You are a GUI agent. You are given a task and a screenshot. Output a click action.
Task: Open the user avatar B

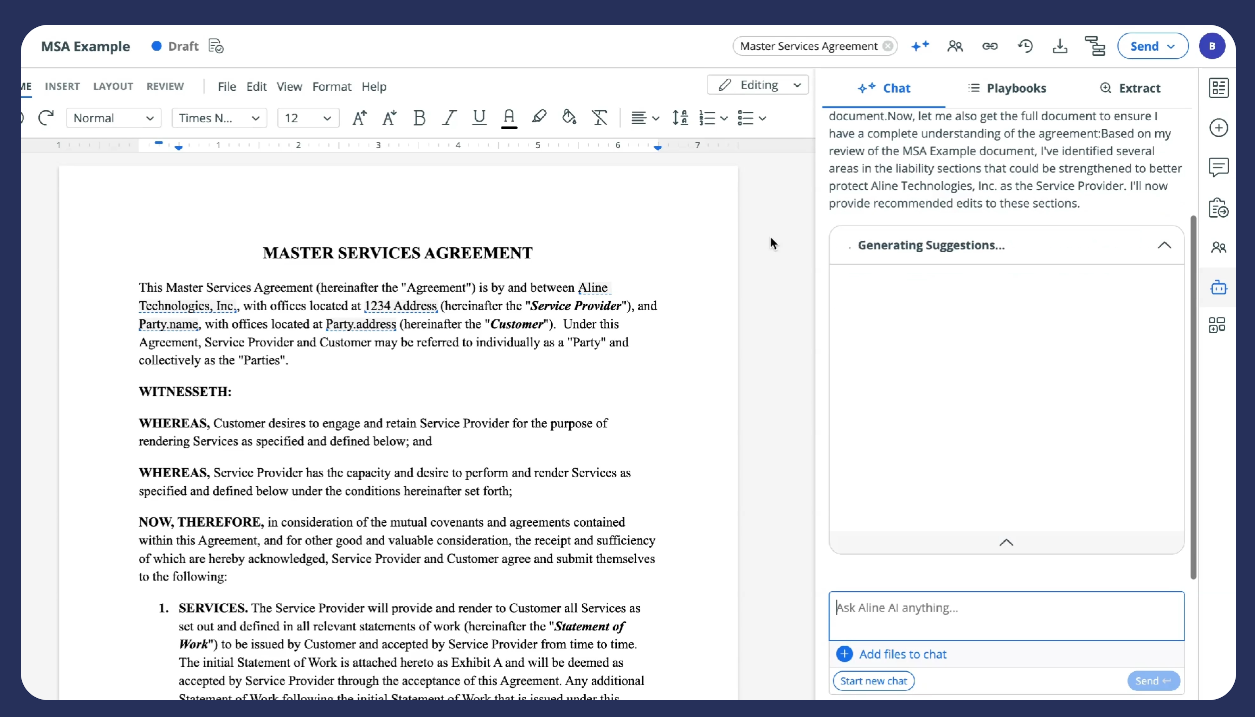click(1212, 46)
